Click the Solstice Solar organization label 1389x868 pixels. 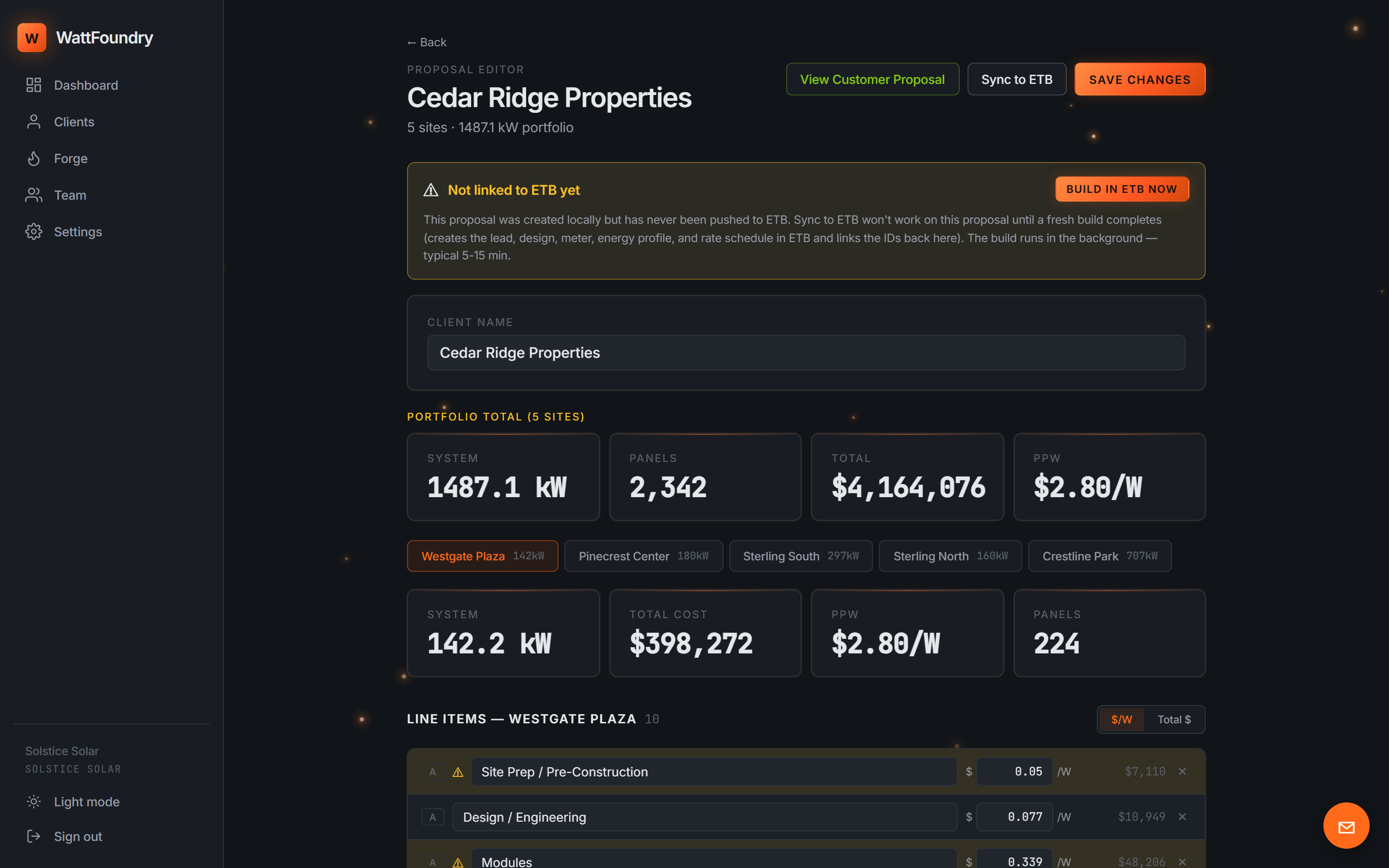62,751
